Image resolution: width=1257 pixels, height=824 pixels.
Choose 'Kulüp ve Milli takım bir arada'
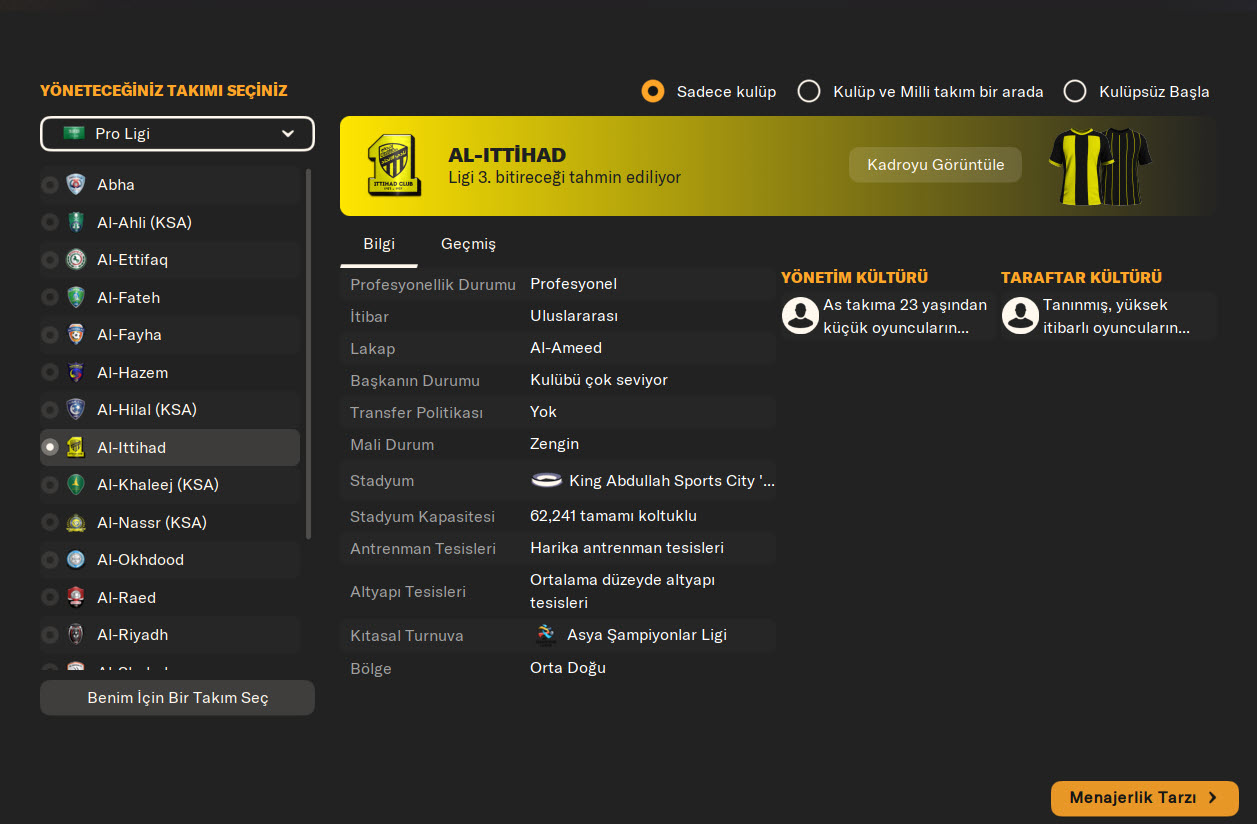(809, 92)
